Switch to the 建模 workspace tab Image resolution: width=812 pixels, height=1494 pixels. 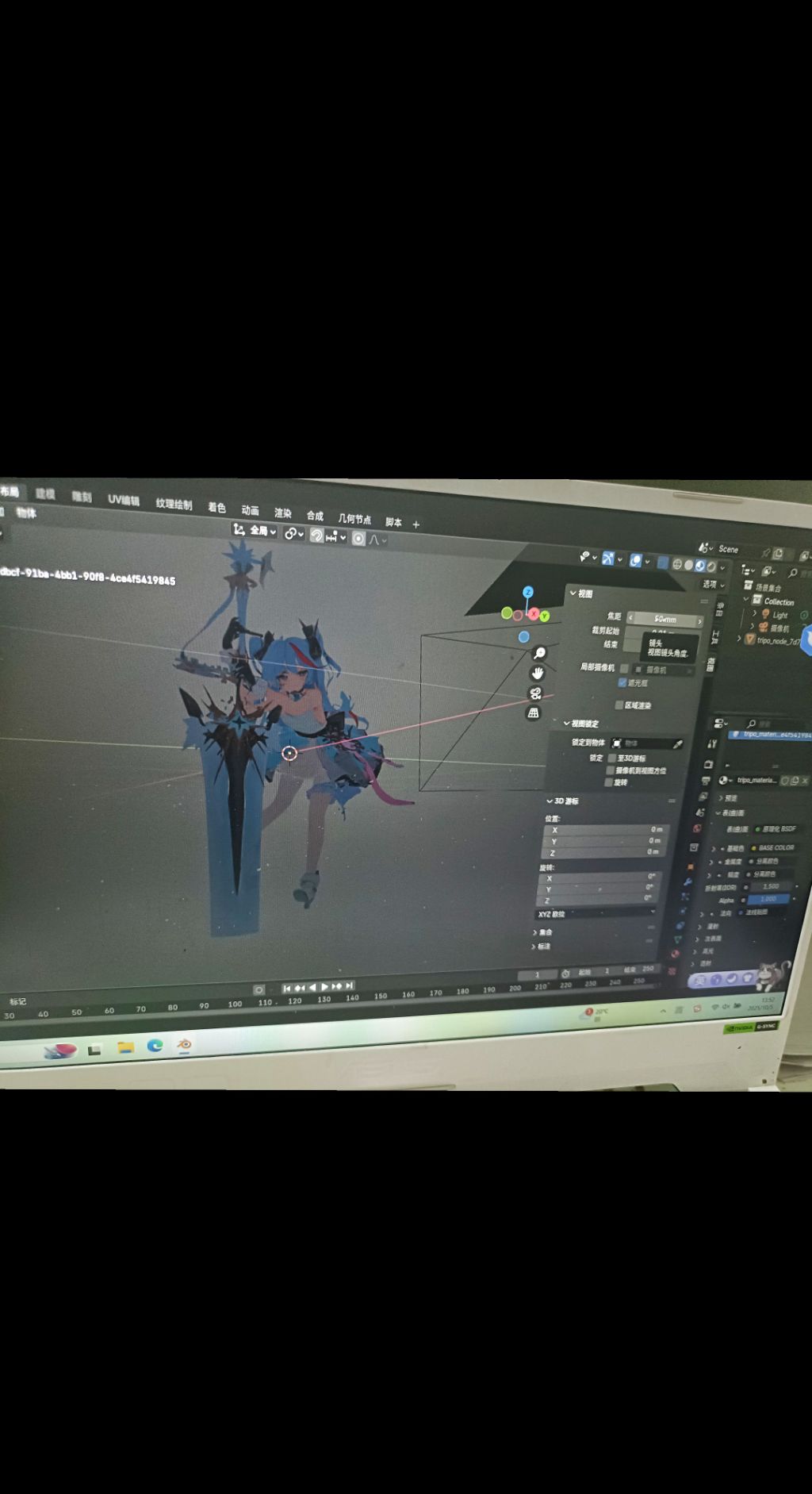(45, 494)
